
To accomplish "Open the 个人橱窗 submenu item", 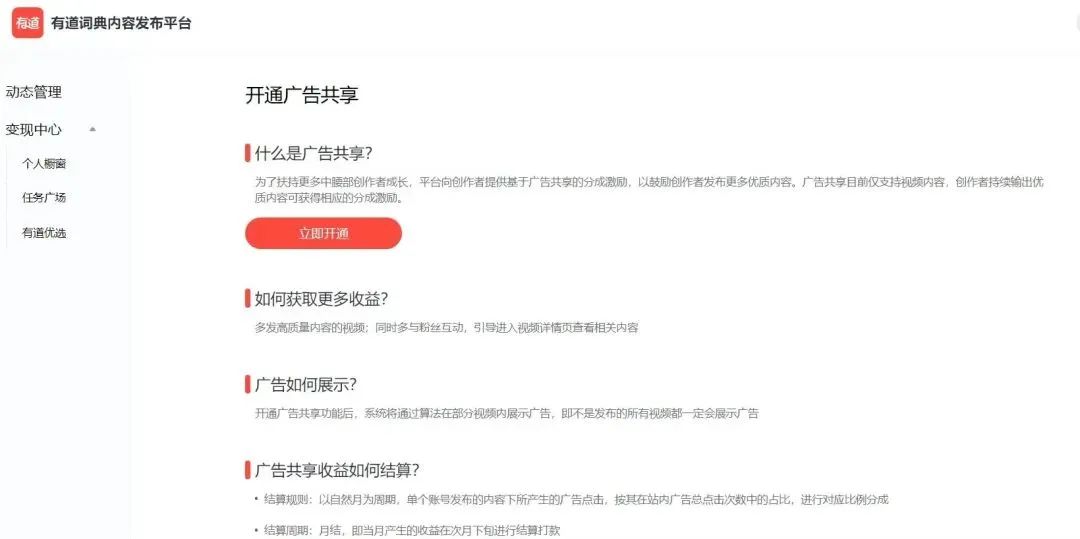I will [44, 164].
